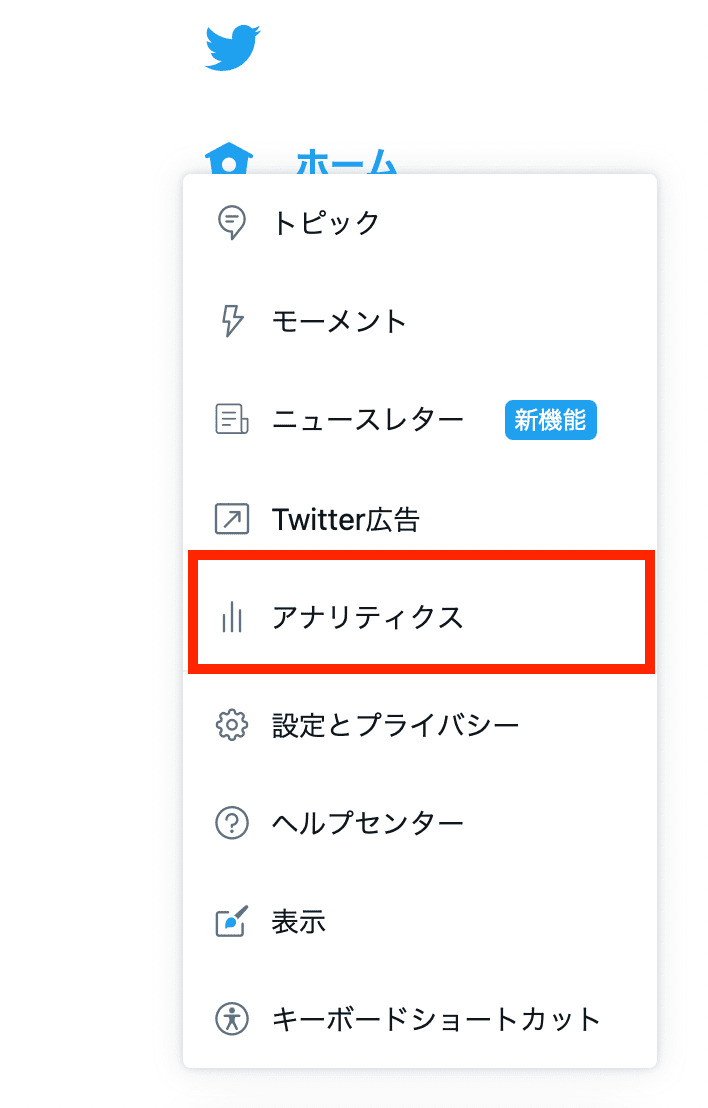This screenshot has width=708, height=1108.
Task: Open the トピック menu item
Action: (x=326, y=222)
